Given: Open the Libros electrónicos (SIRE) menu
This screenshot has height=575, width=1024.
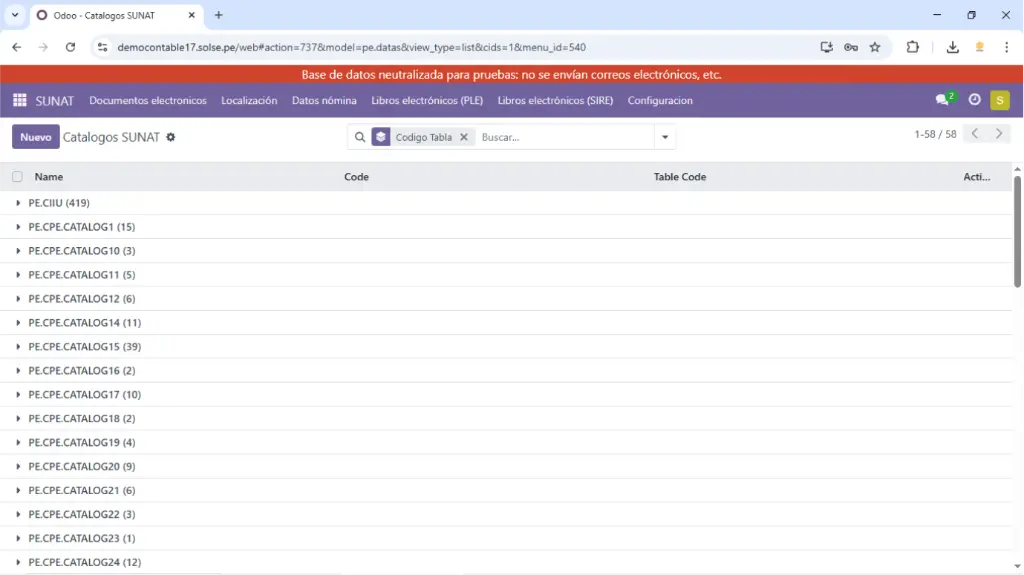Looking at the screenshot, I should 555,101.
